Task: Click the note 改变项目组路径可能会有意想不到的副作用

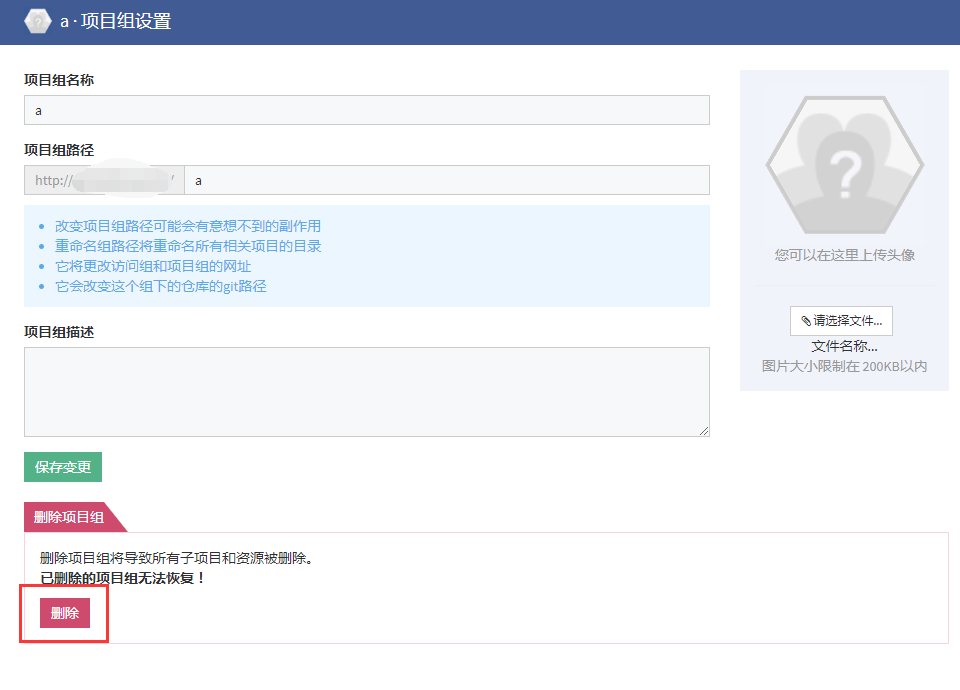Action: tap(188, 226)
